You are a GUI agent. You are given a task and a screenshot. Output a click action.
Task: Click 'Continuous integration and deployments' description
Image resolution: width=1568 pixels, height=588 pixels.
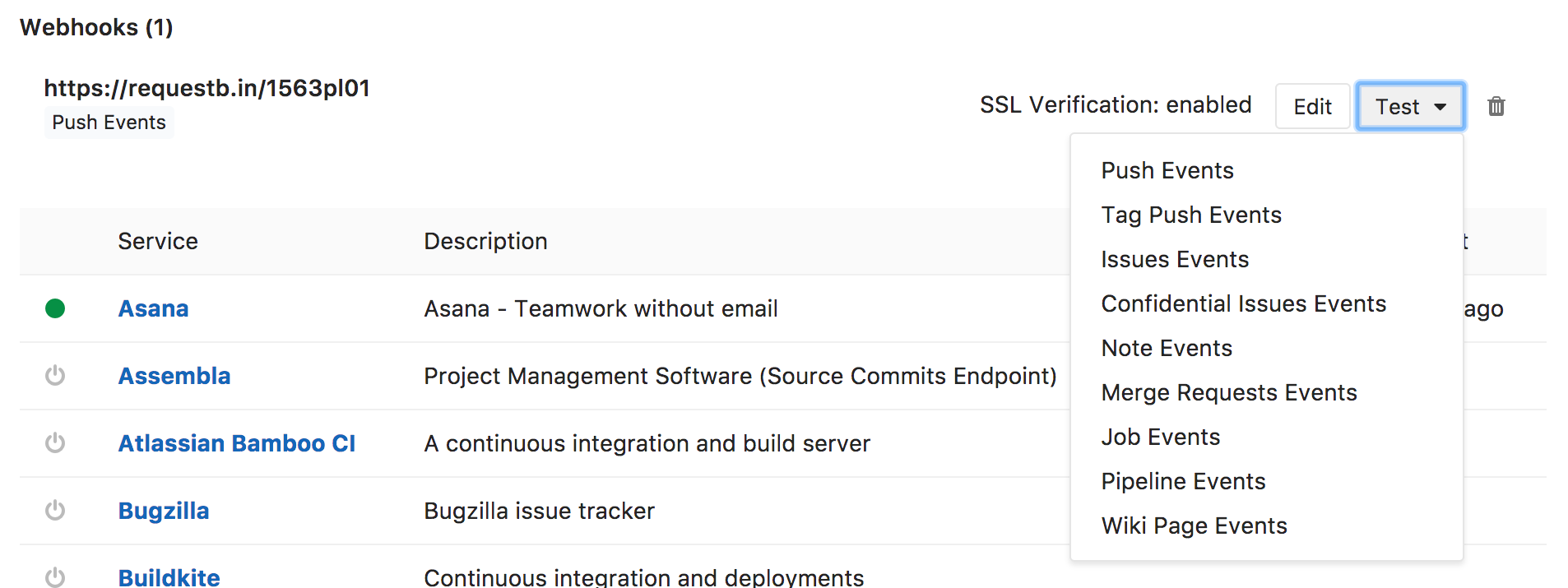coord(644,577)
